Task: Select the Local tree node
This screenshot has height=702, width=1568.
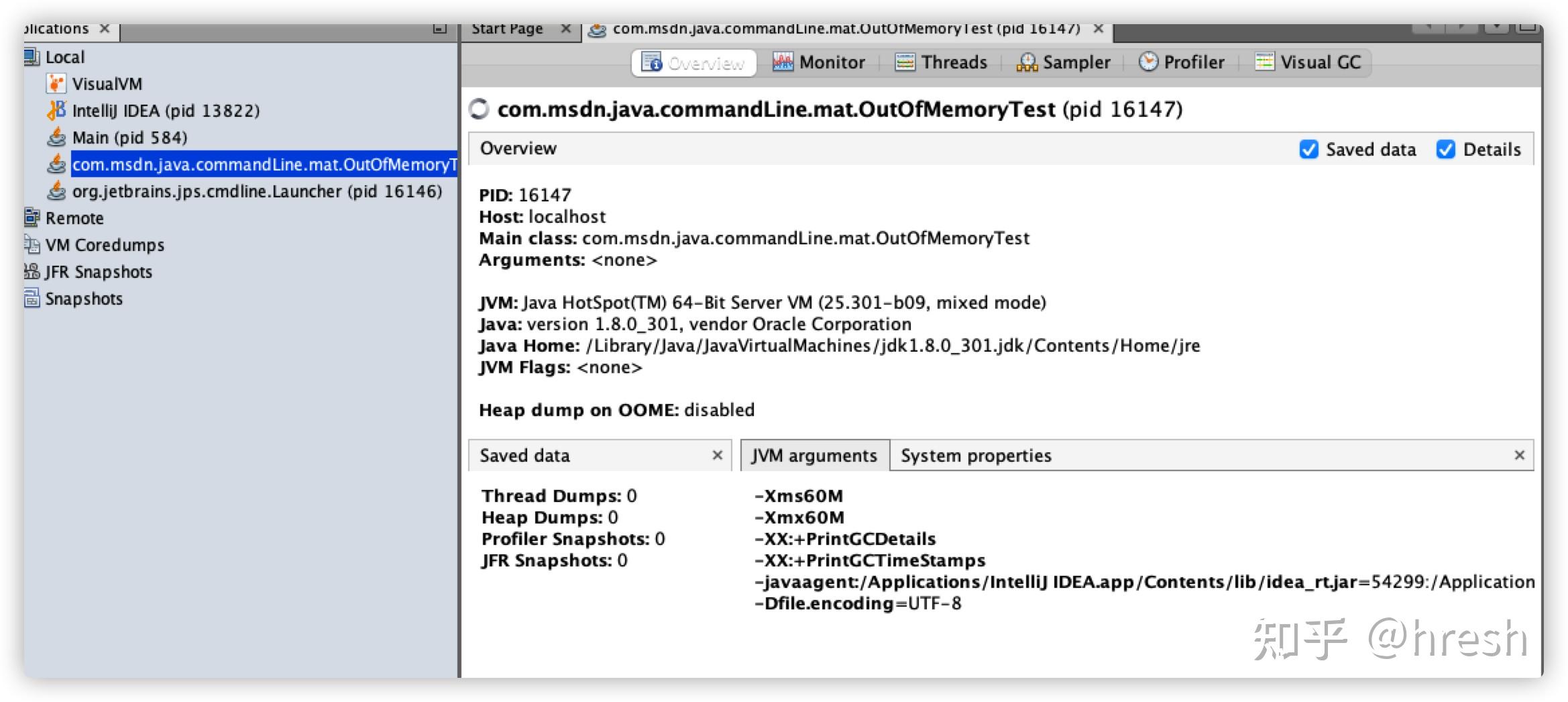Action: click(x=64, y=57)
